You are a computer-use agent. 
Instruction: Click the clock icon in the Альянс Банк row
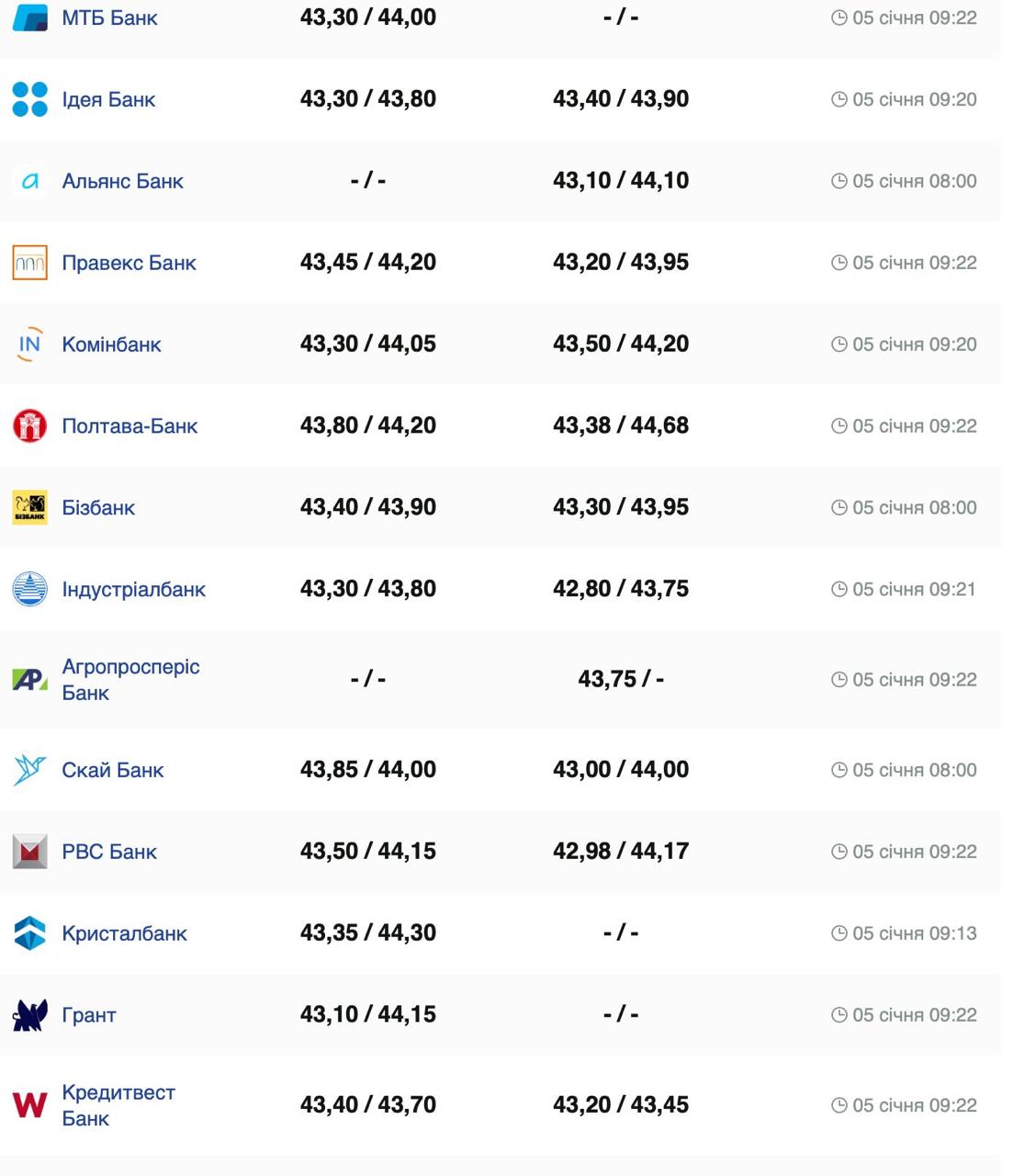(x=839, y=181)
